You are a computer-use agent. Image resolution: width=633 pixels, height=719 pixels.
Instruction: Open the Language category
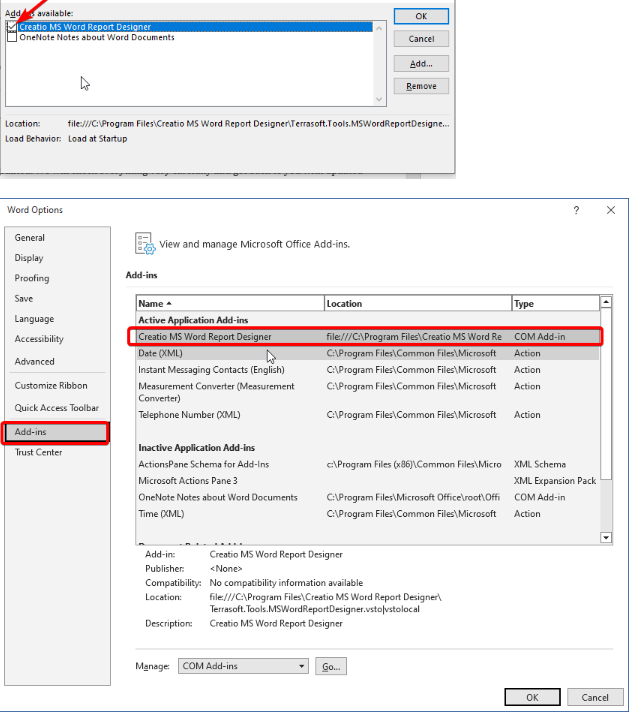pos(34,319)
